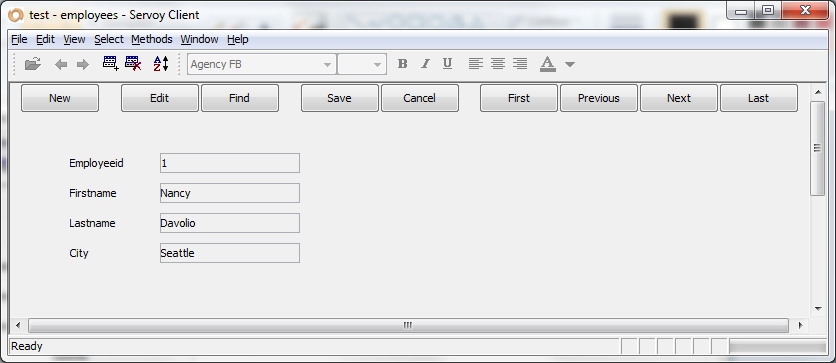Minimize the Servoy Client window
Image resolution: width=836 pixels, height=363 pixels.
click(742, 11)
